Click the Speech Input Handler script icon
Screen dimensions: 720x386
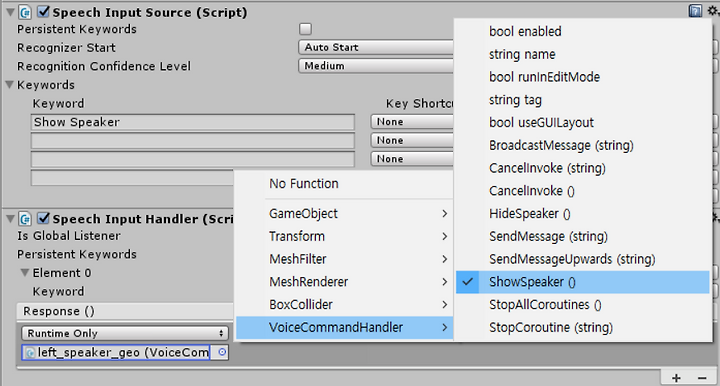click(x=25, y=219)
